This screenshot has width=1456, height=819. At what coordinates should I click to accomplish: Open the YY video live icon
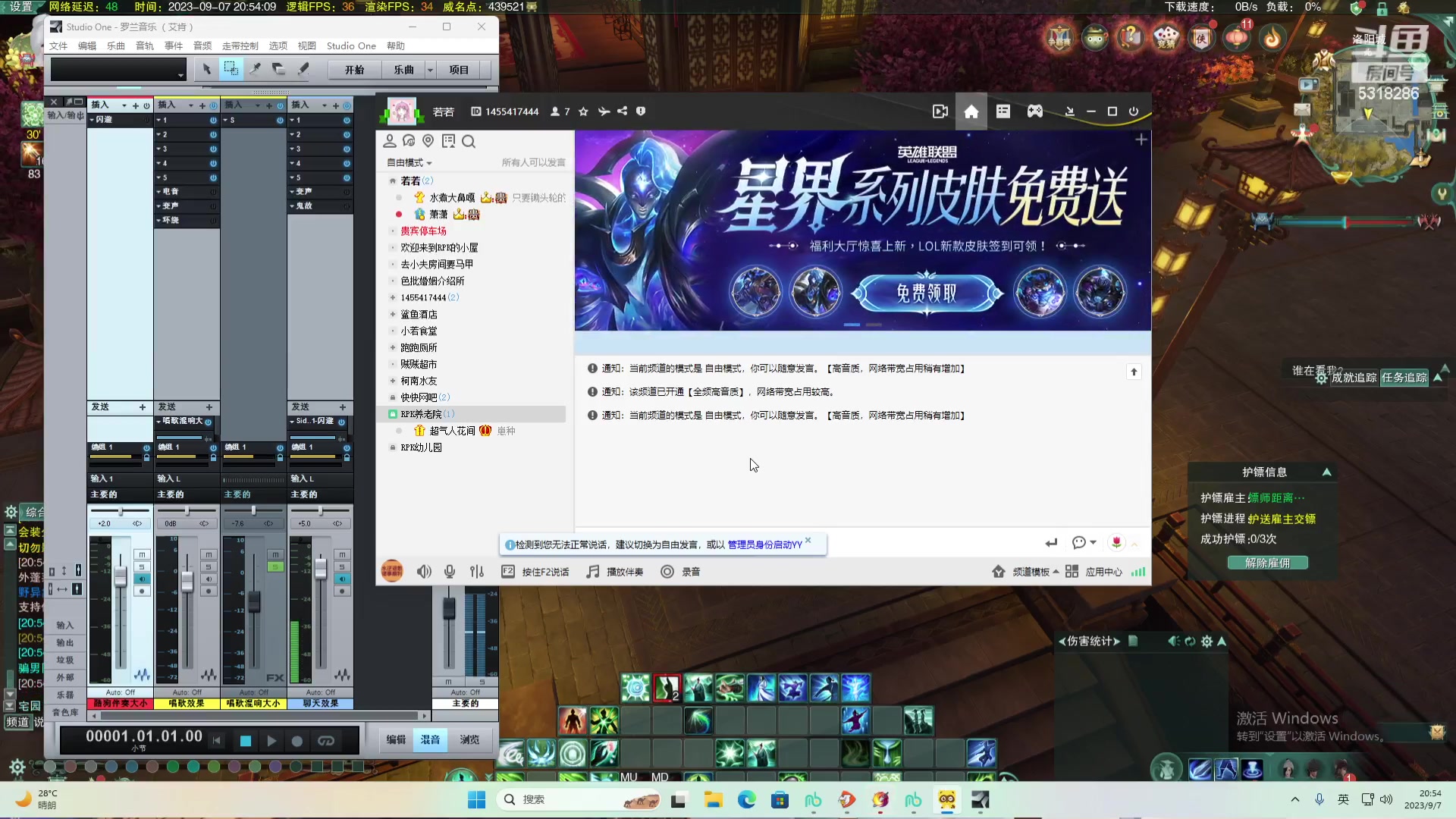[940, 111]
